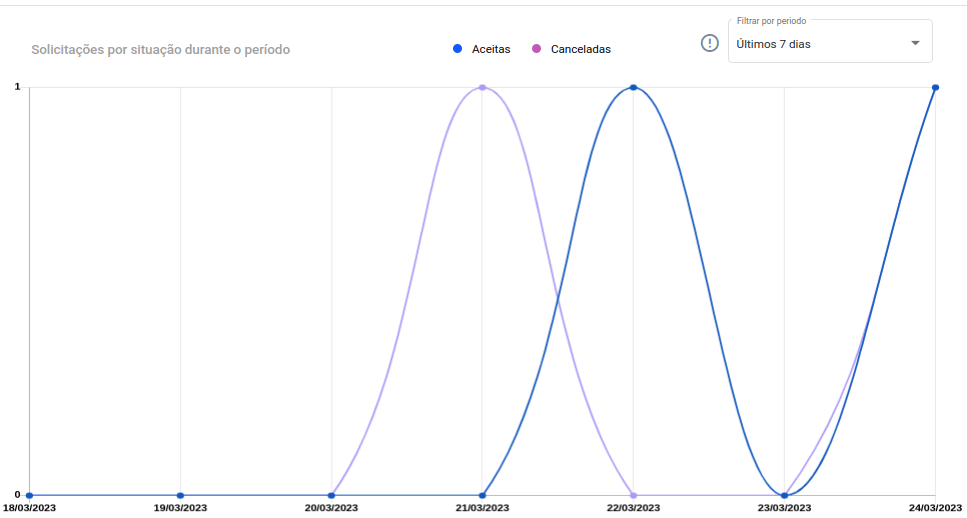The image size is (967, 518).
Task: Toggle the Aceitas legend series
Action: point(490,49)
